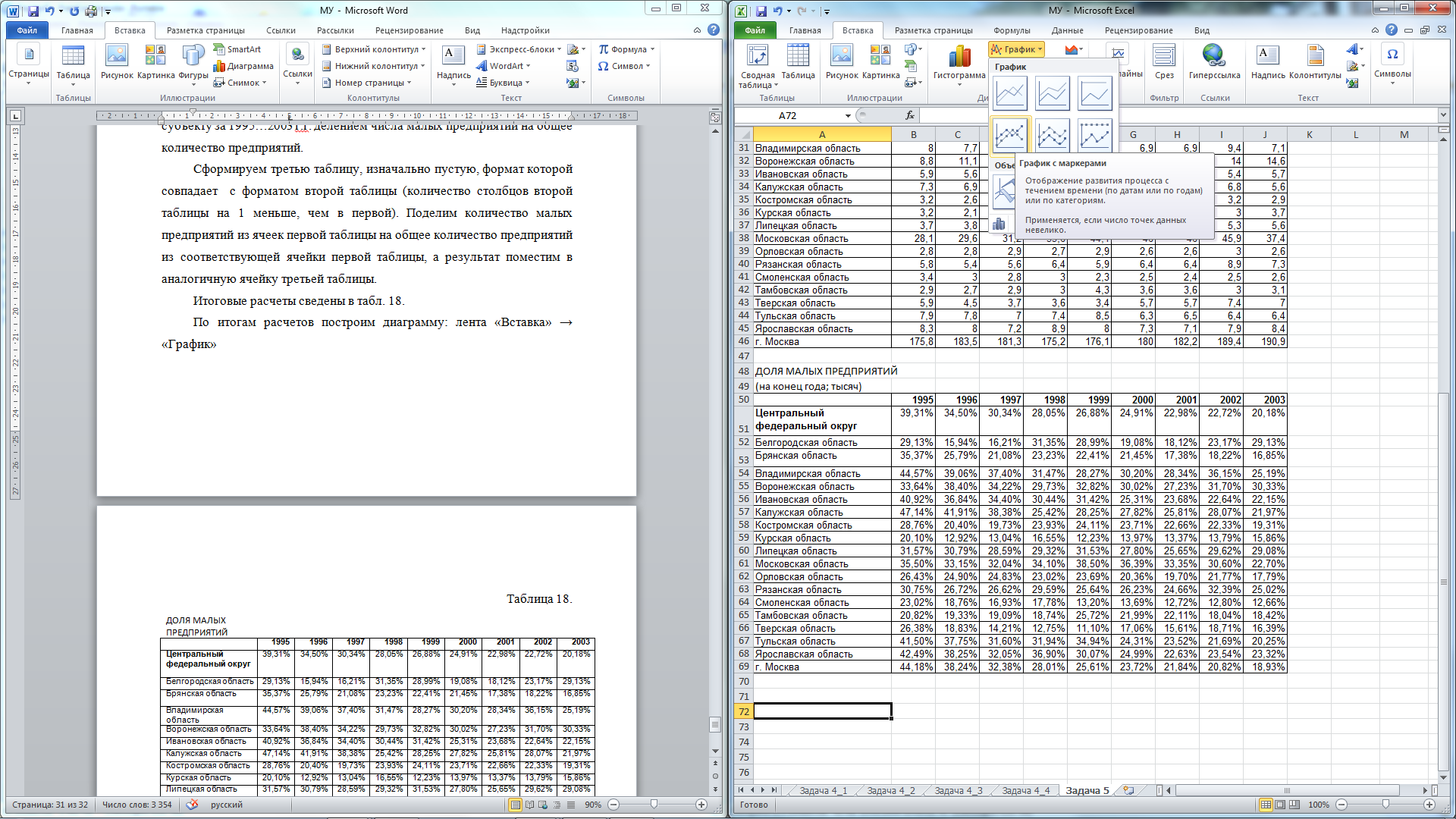Screen dimensions: 1456x819
Task: Pick 100% stacked line with markers chart
Action: [1095, 135]
